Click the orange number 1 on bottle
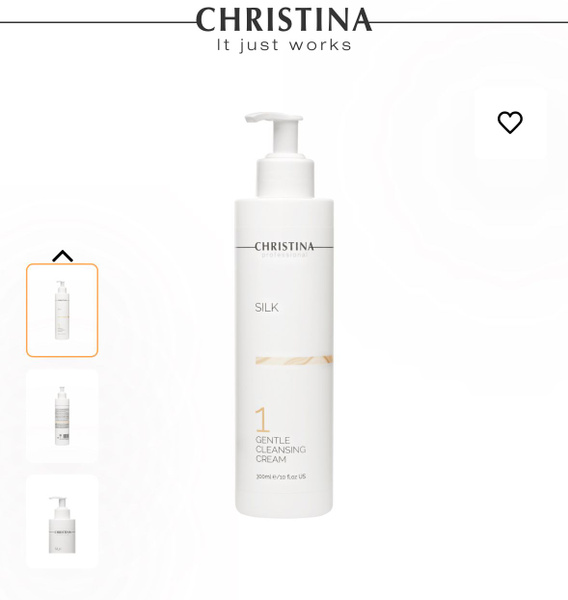Viewport: 568px width, 600px height. point(262,420)
